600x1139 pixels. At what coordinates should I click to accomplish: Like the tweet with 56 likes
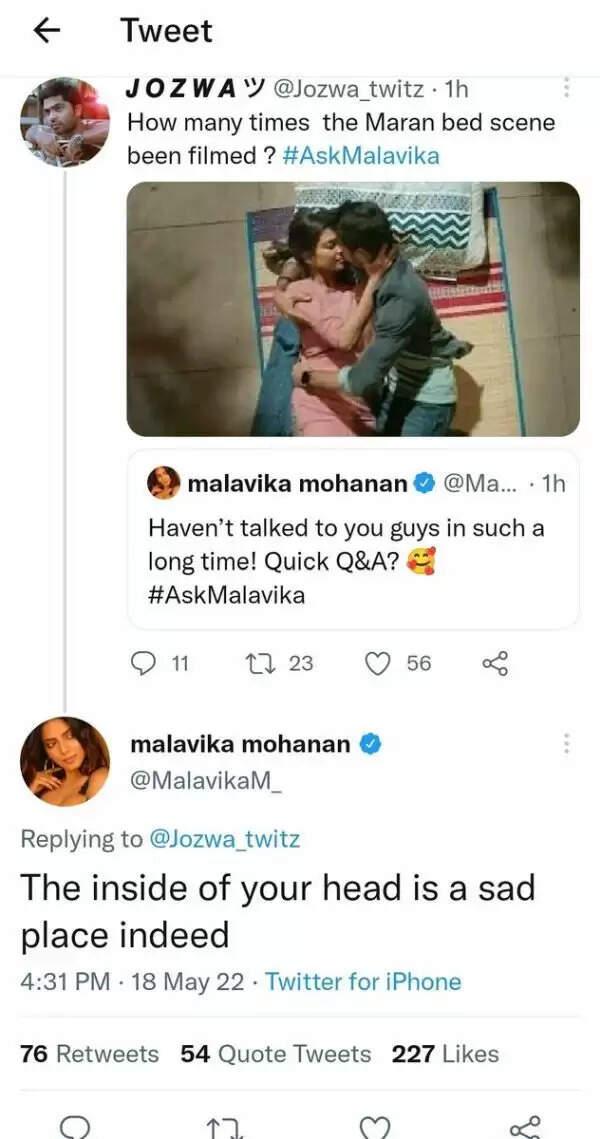[x=377, y=662]
